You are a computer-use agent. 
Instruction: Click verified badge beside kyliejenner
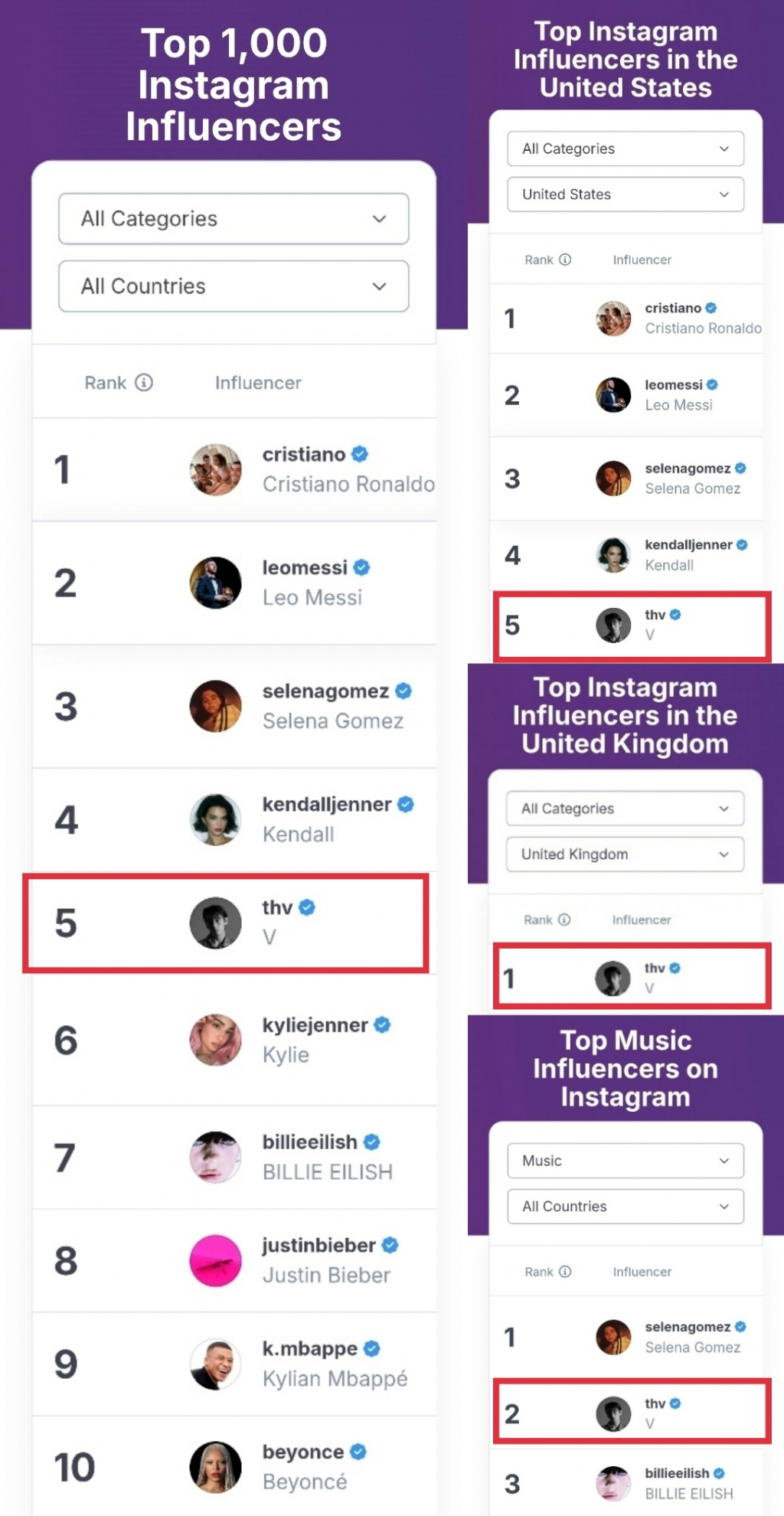(x=382, y=1024)
